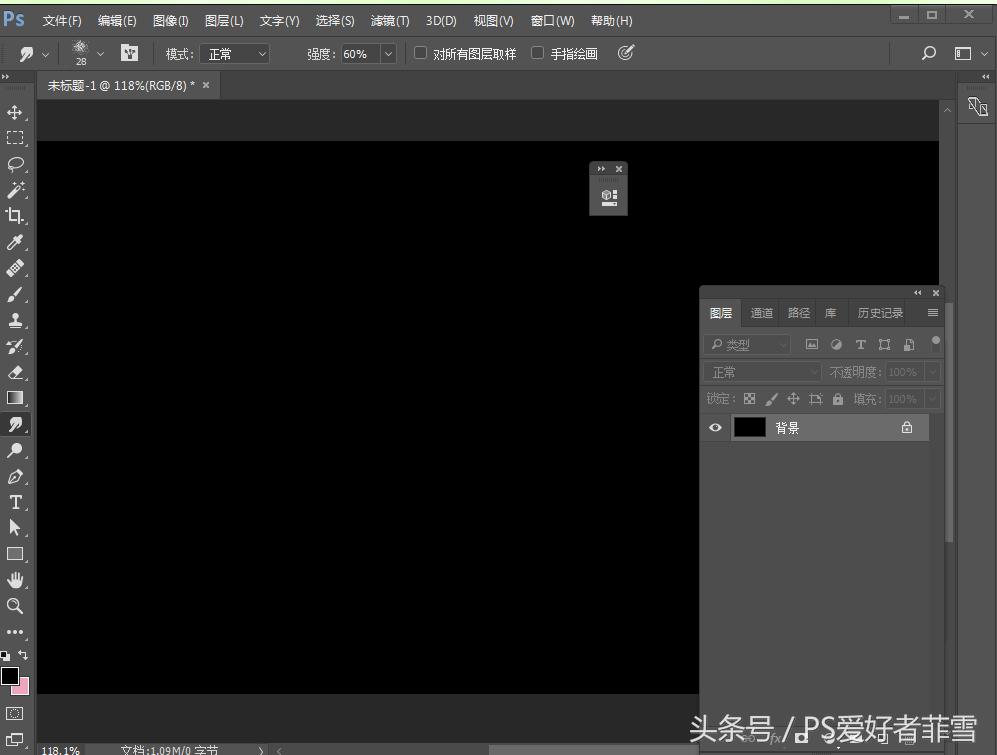This screenshot has height=755, width=997.
Task: Open the Layers panel menu button
Action: tap(931, 313)
